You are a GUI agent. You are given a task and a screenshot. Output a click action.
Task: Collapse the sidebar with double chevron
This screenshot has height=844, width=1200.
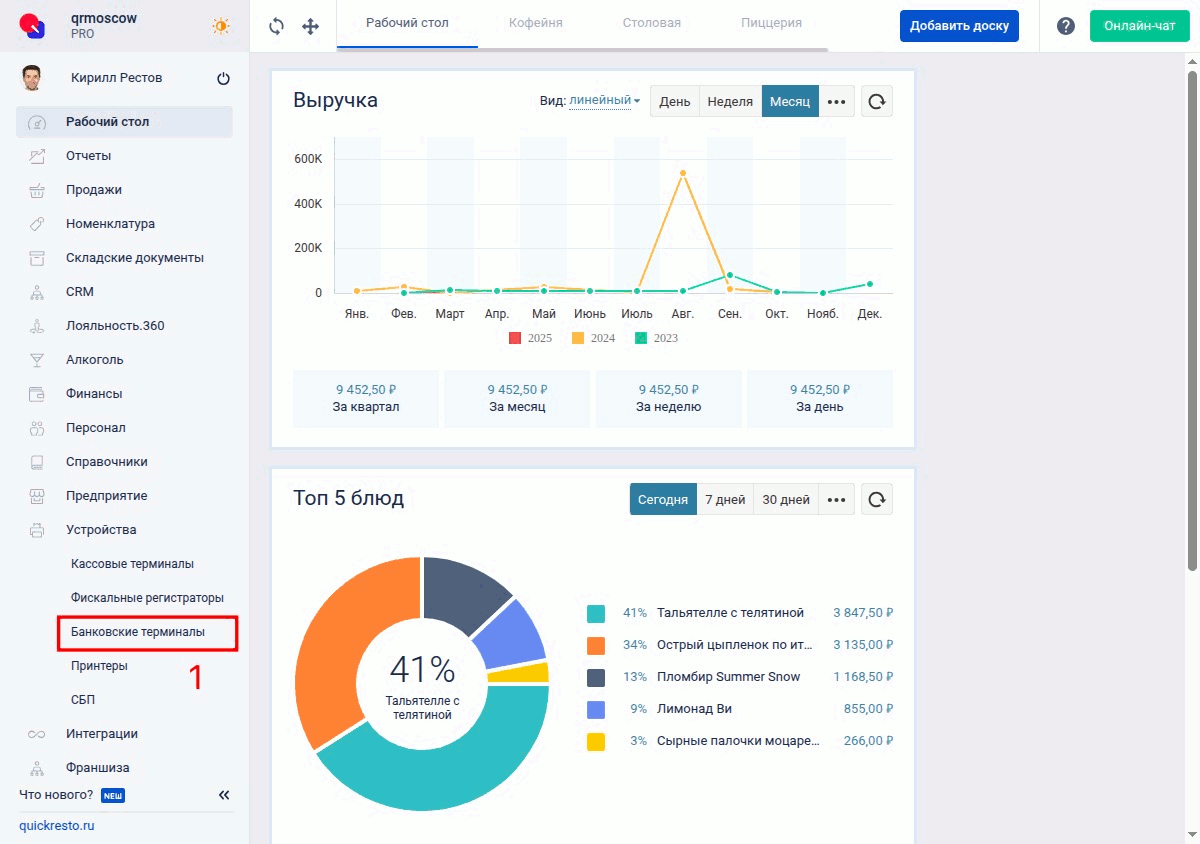224,795
